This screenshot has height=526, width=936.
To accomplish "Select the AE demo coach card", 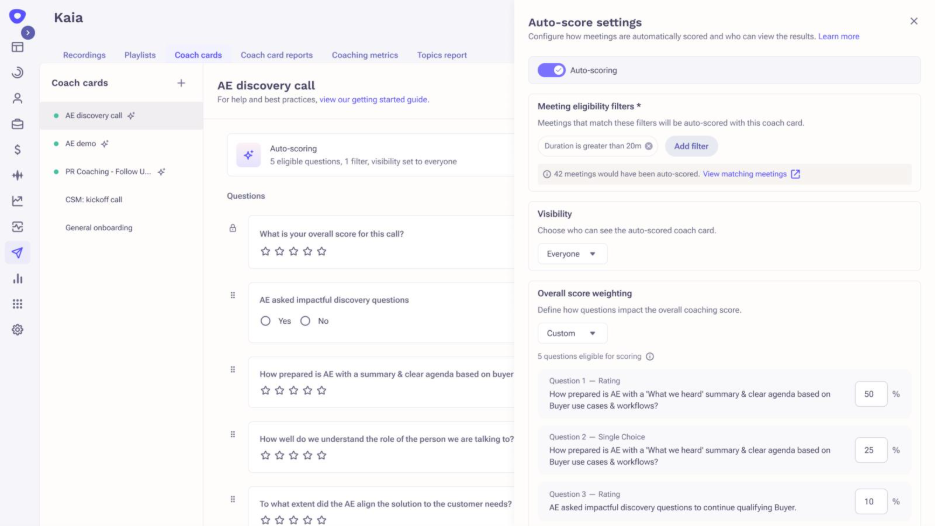I will coord(121,143).
